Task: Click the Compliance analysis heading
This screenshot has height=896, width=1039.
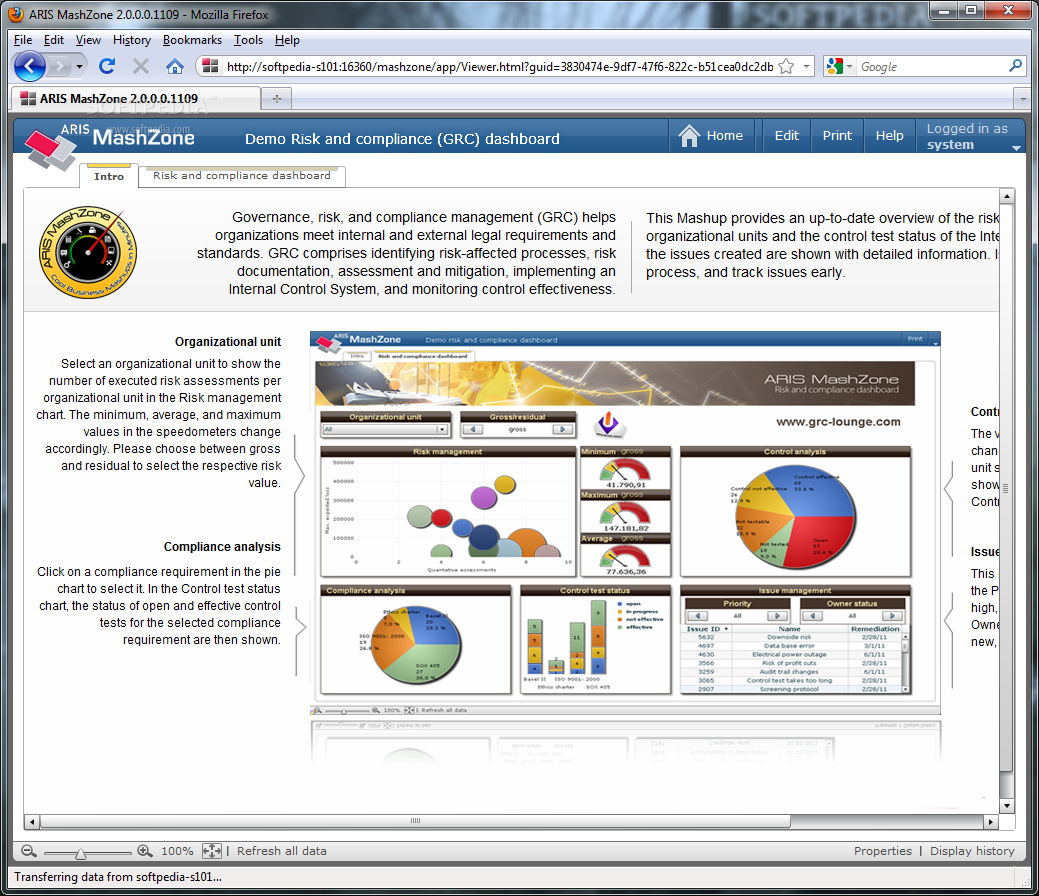Action: [222, 547]
